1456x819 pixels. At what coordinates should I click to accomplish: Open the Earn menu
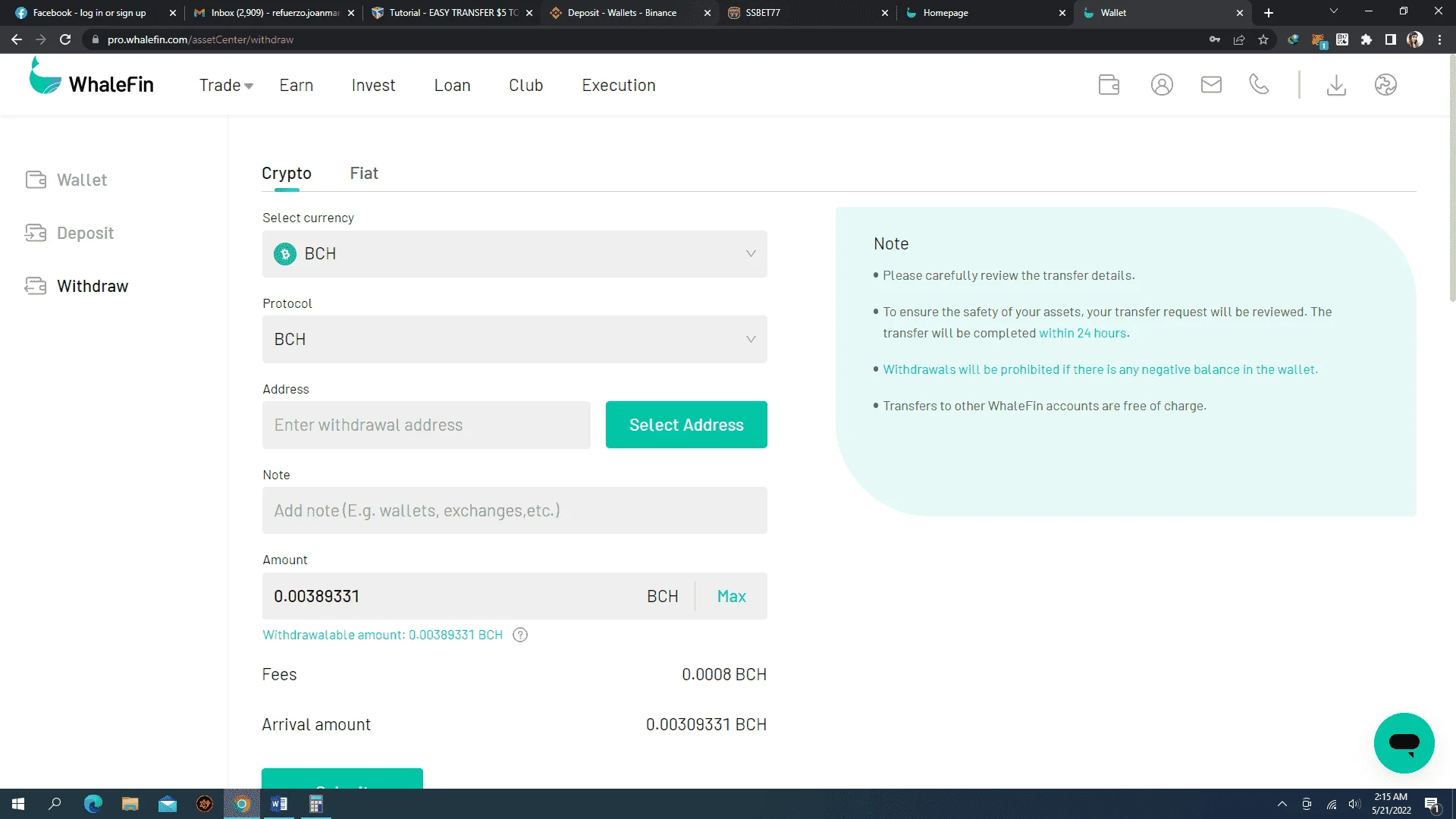(297, 86)
